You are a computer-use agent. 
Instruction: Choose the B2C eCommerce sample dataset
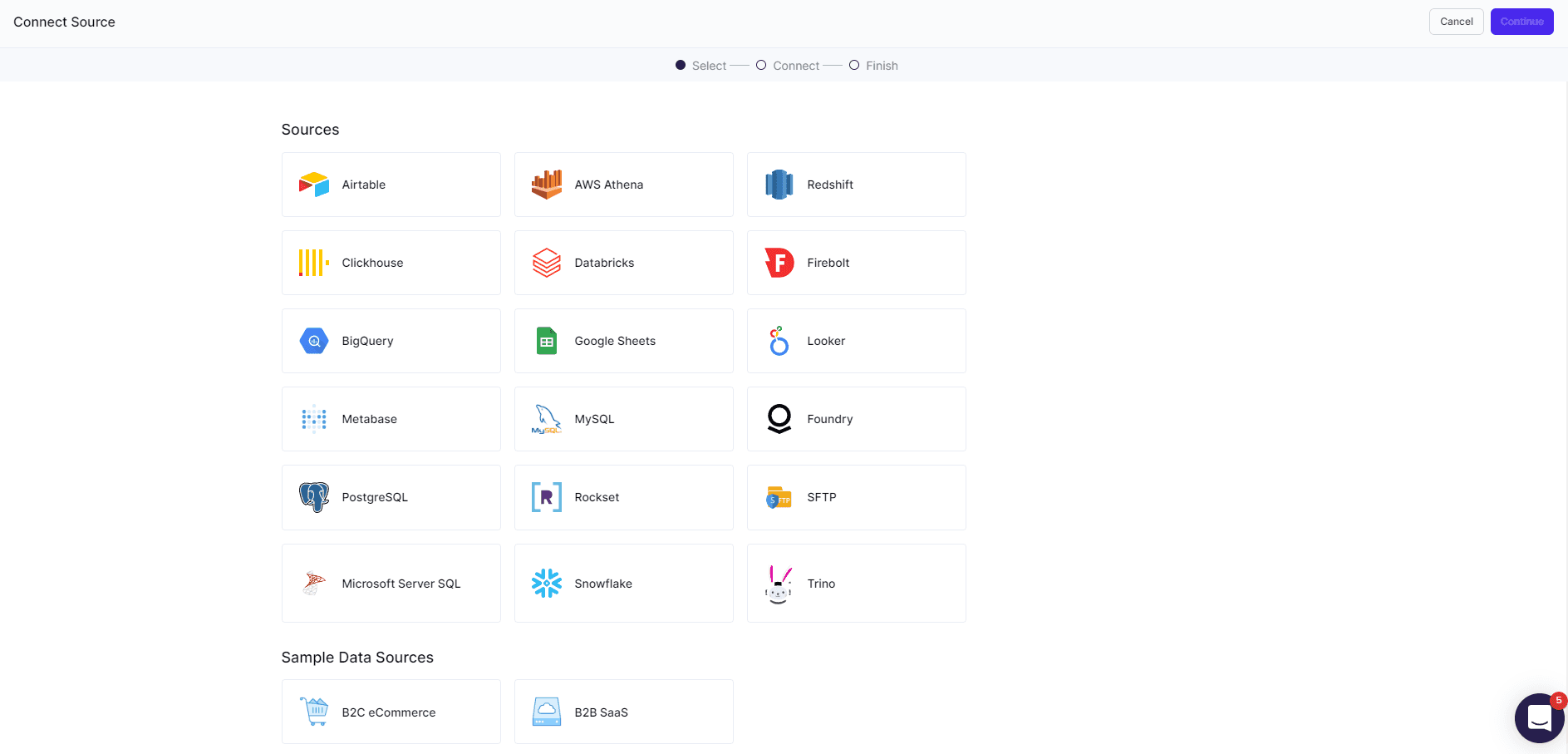[391, 712]
